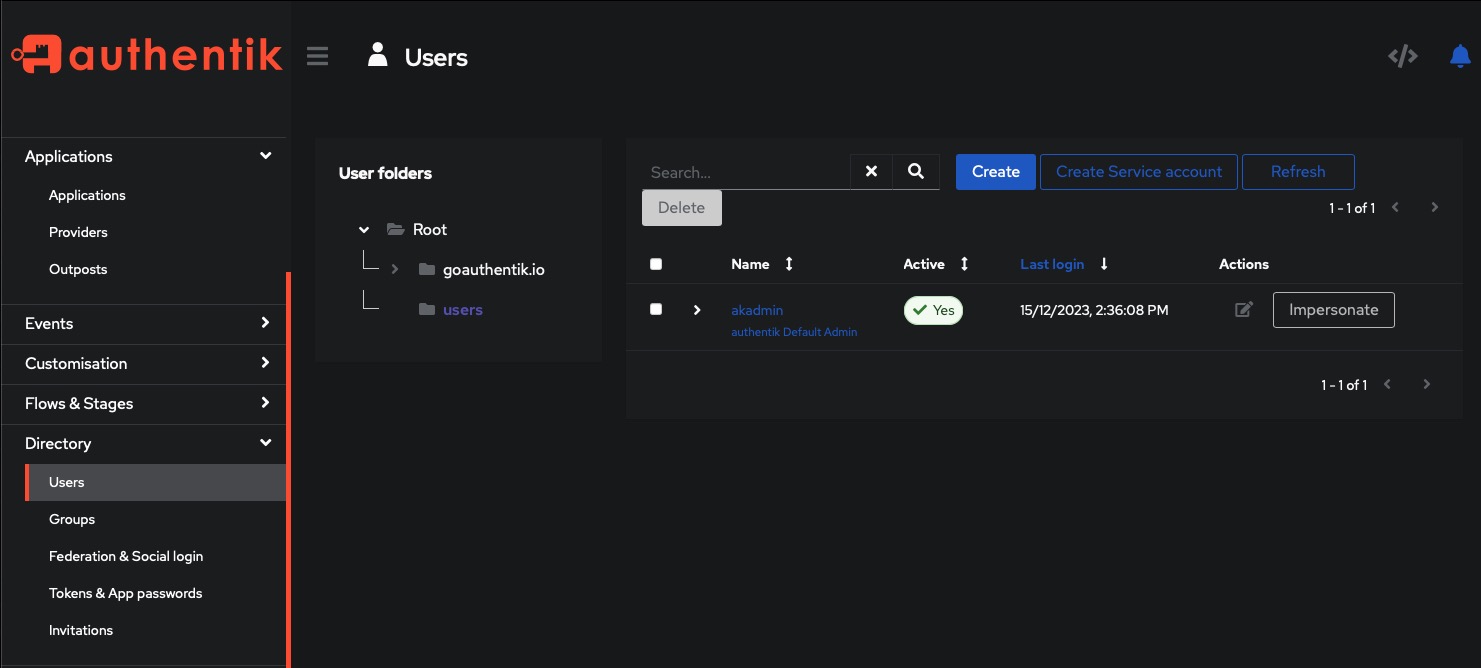The height and width of the screenshot is (668, 1481).
Task: Open the notification bell panel
Action: tap(1458, 56)
